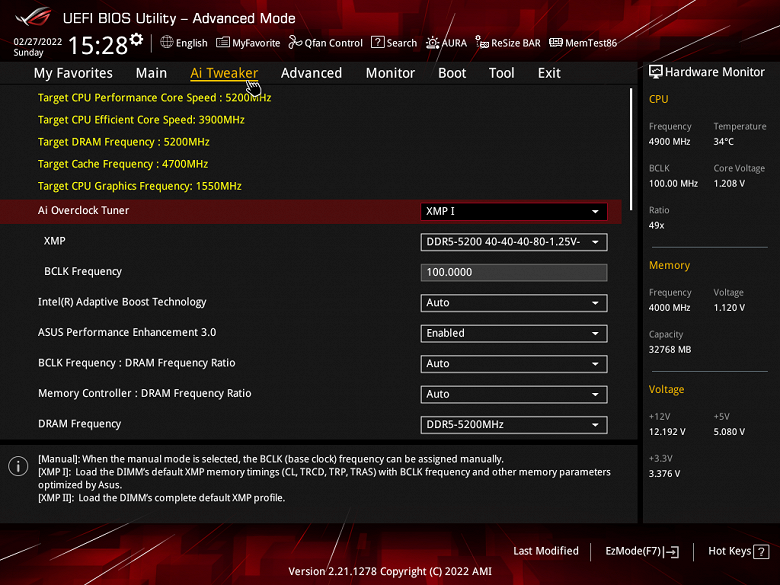This screenshot has width=780, height=585.
Task: Click the BCLK Frequency 100.0000 field
Action: (514, 272)
